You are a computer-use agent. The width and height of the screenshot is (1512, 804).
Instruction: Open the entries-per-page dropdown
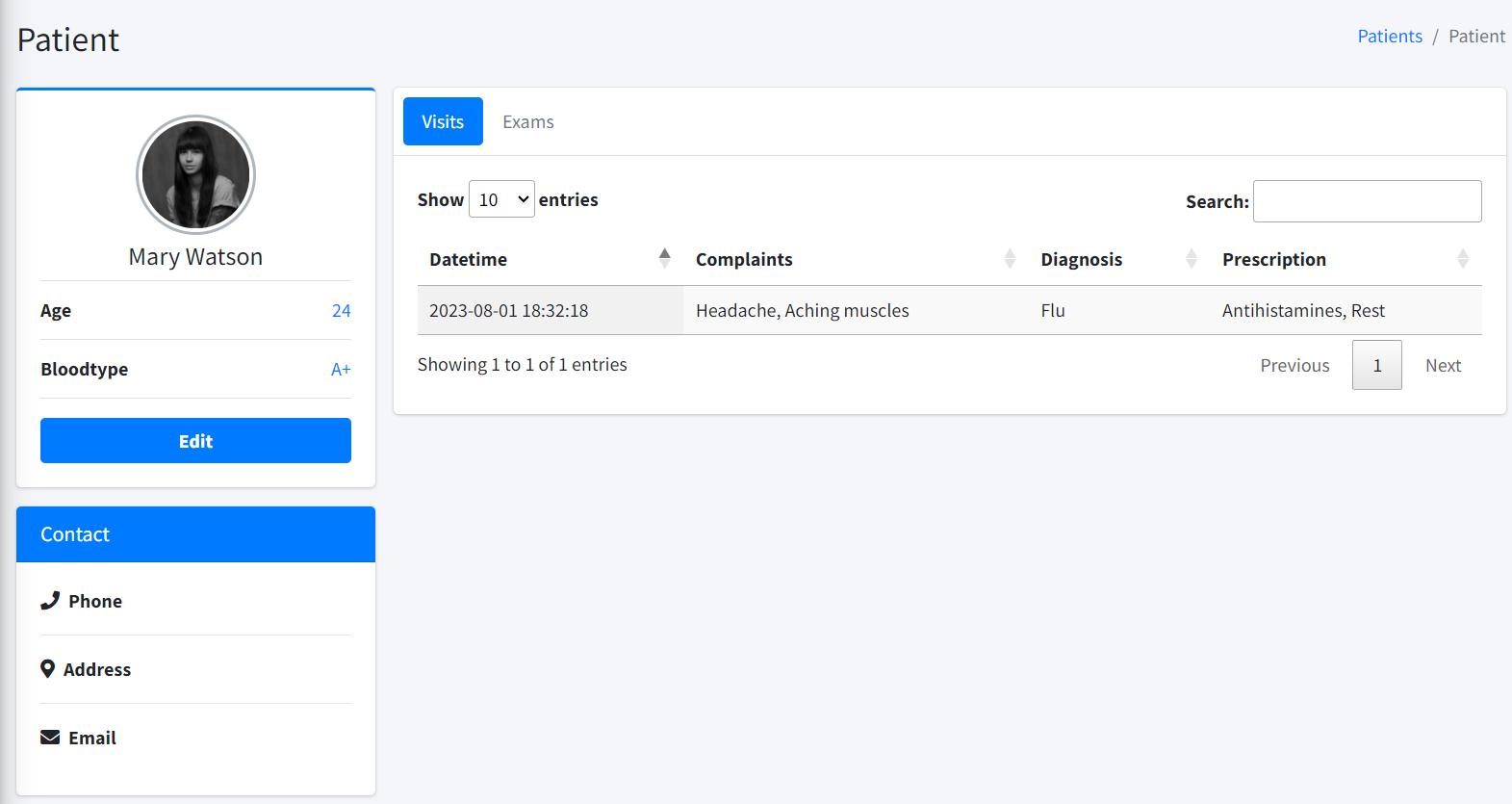pos(501,199)
